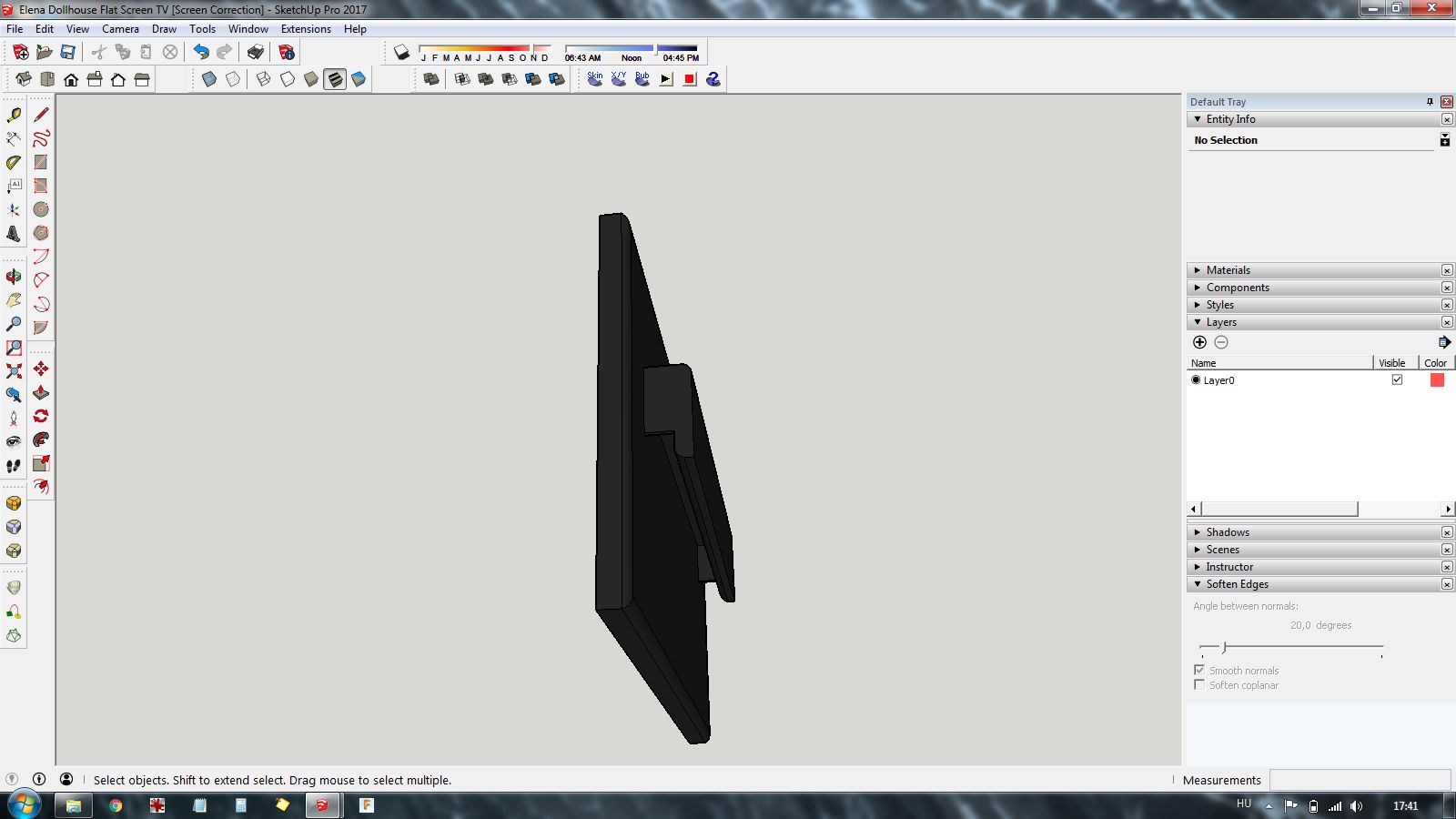The image size is (1456, 819).
Task: Select the Walk footprints tool
Action: tap(14, 465)
